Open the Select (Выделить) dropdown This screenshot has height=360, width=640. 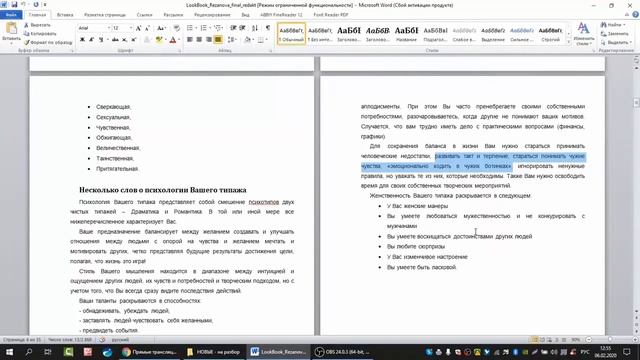tap(616, 42)
